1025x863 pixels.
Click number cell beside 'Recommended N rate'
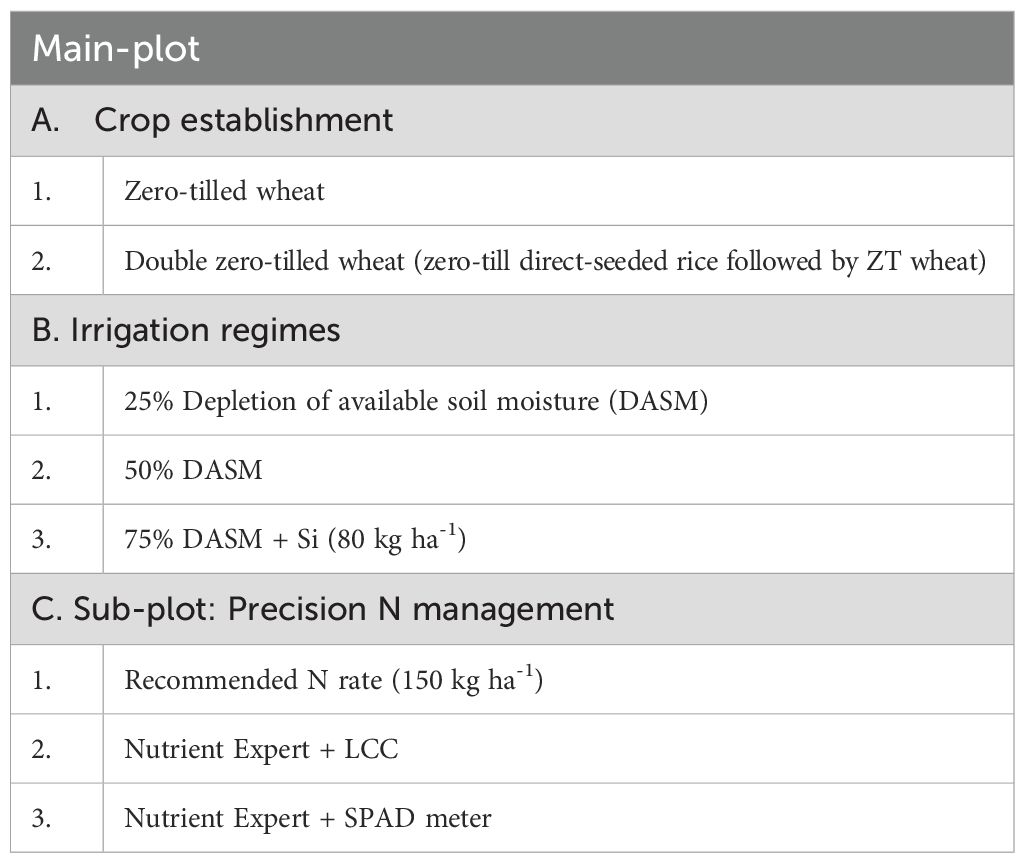(x=43, y=680)
